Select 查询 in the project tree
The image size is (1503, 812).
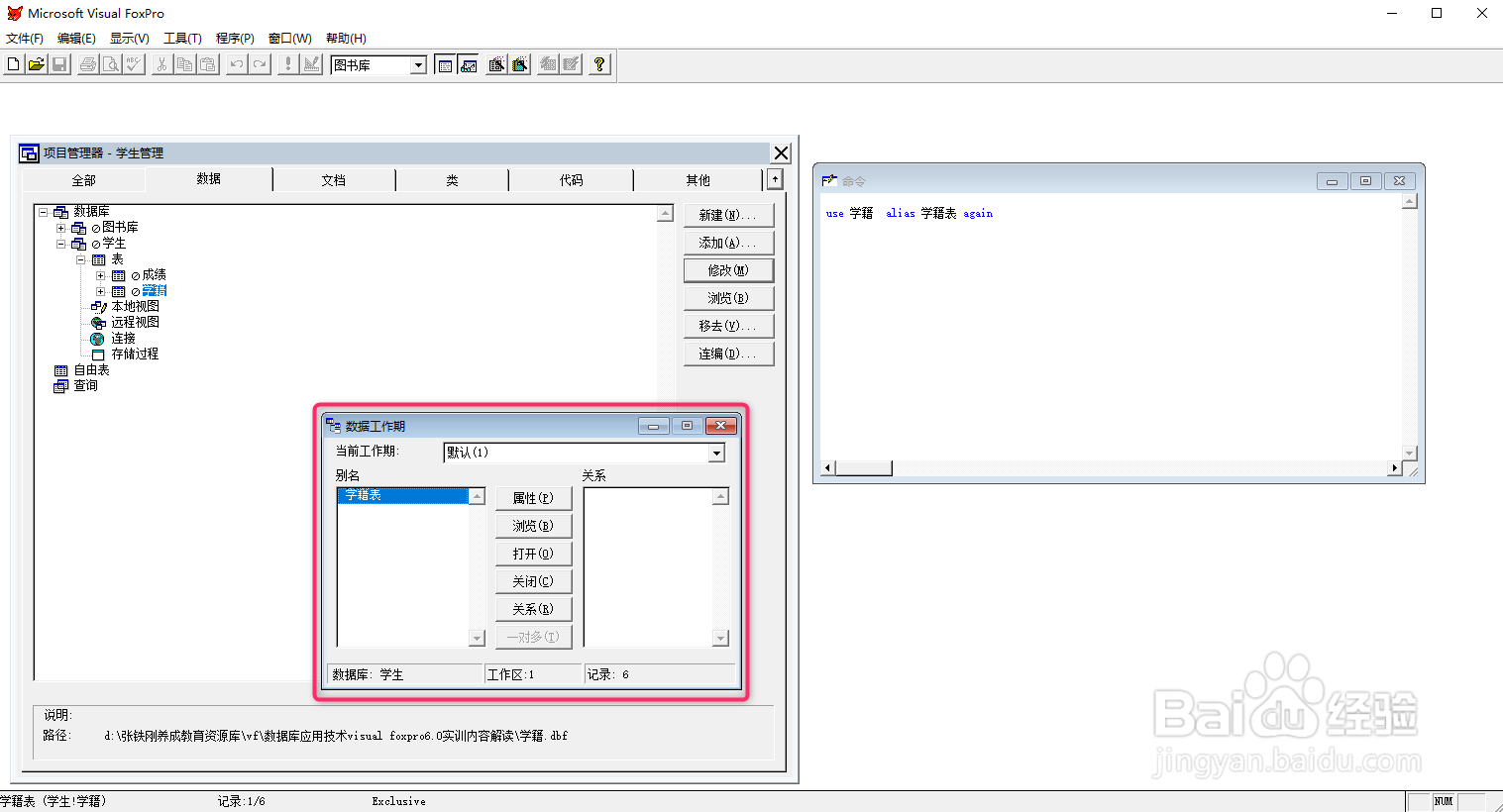point(85,386)
